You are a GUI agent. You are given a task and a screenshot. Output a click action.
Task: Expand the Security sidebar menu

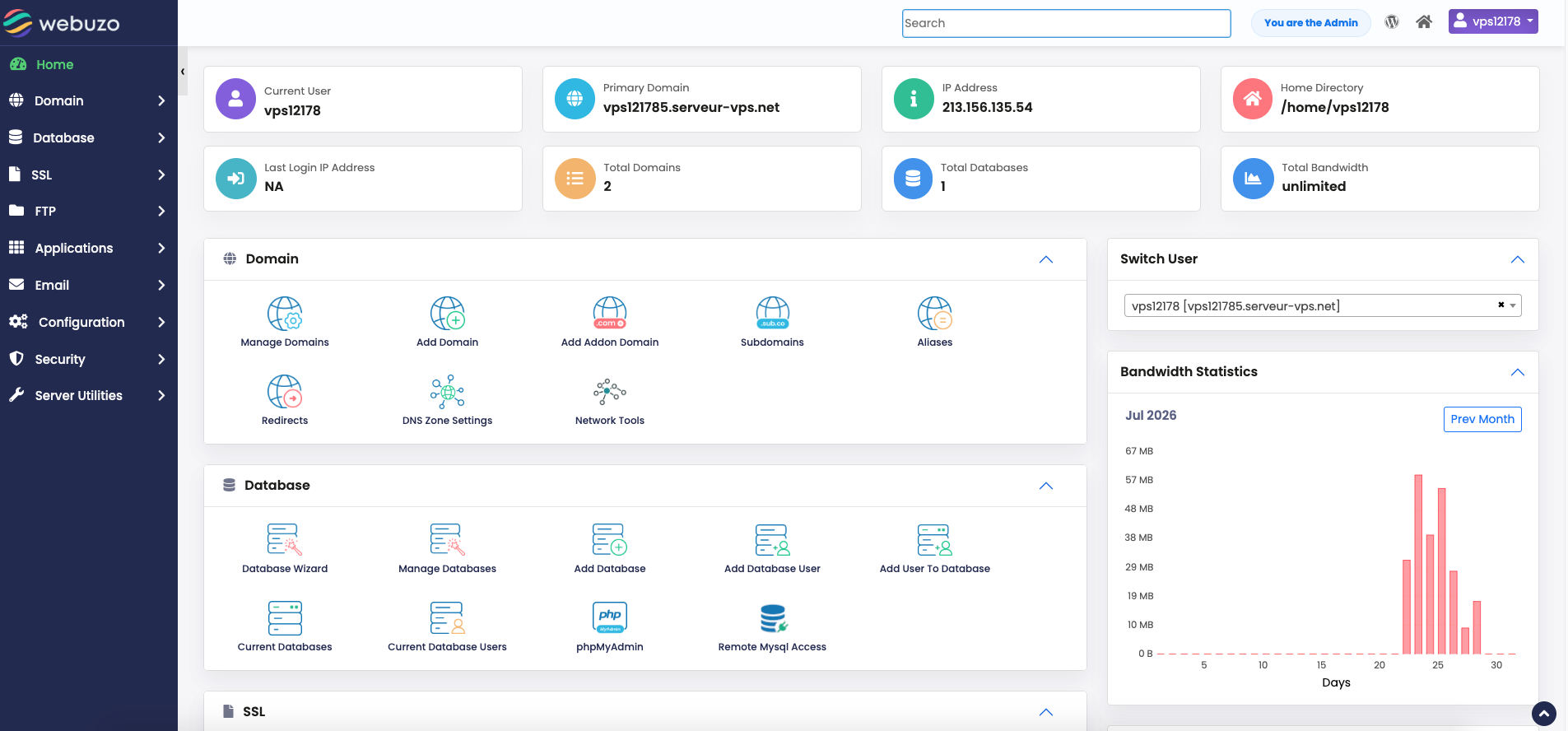coord(88,359)
